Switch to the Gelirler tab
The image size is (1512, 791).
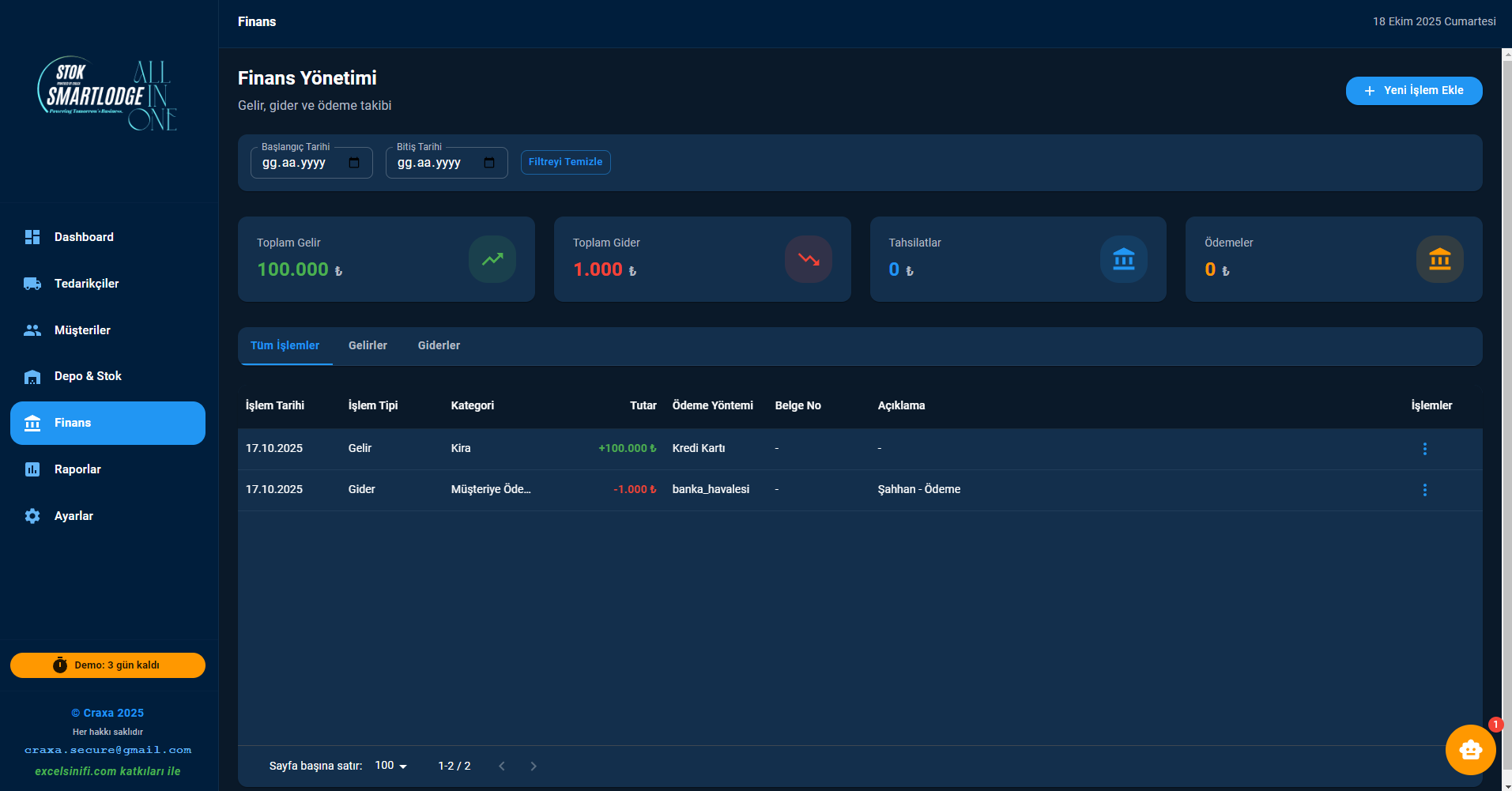(x=368, y=345)
